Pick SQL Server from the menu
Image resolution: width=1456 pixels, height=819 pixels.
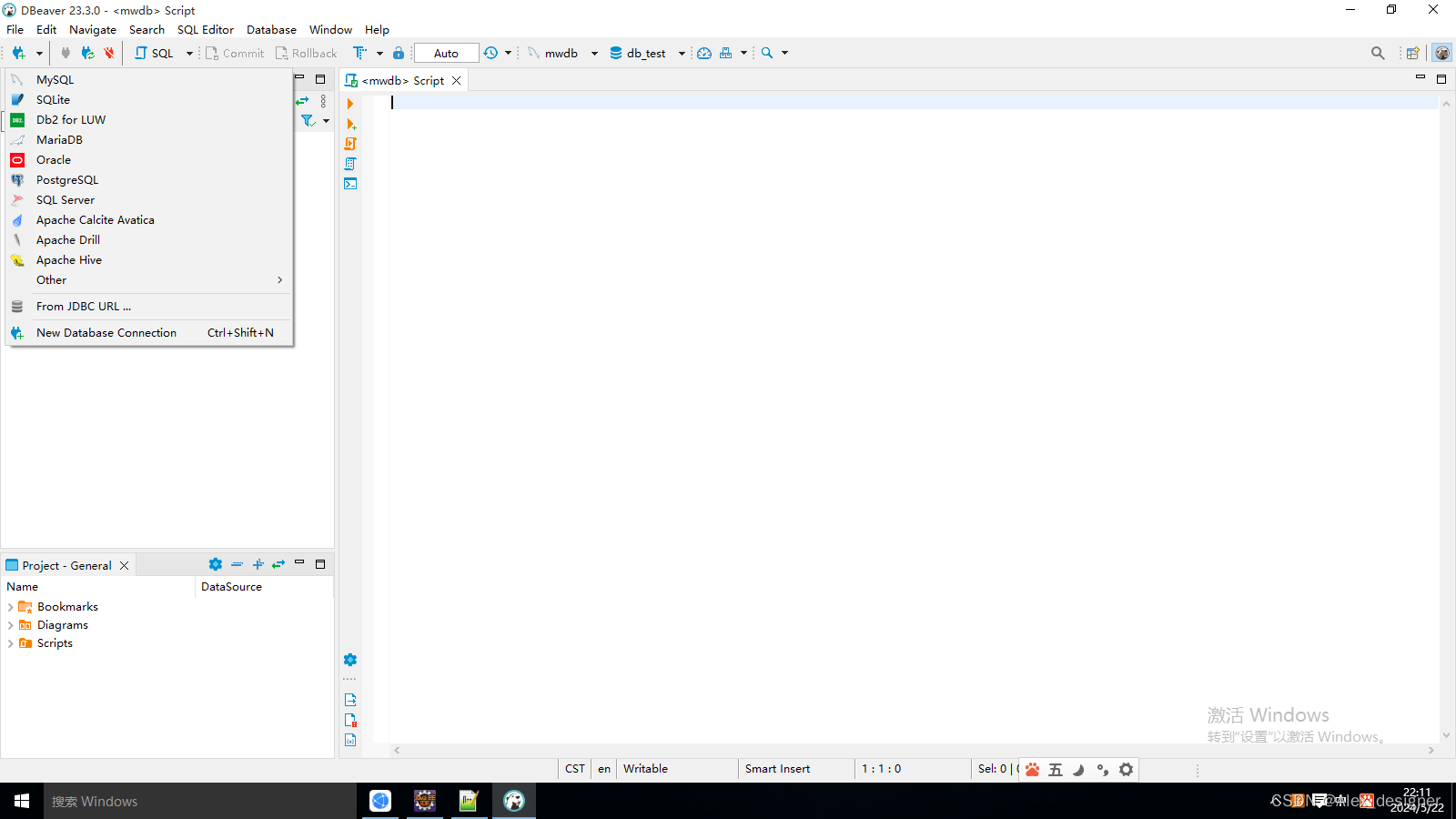click(x=149, y=200)
